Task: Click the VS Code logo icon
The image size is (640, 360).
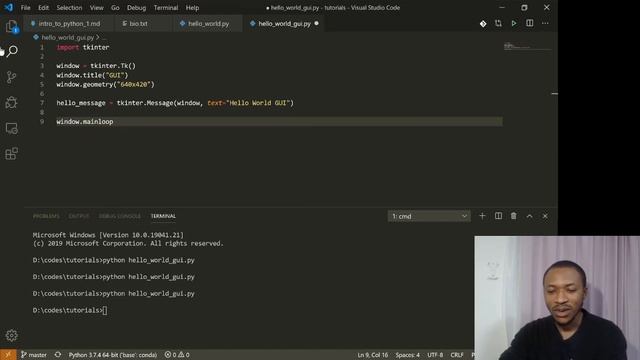Action: pyautogui.click(x=8, y=7)
